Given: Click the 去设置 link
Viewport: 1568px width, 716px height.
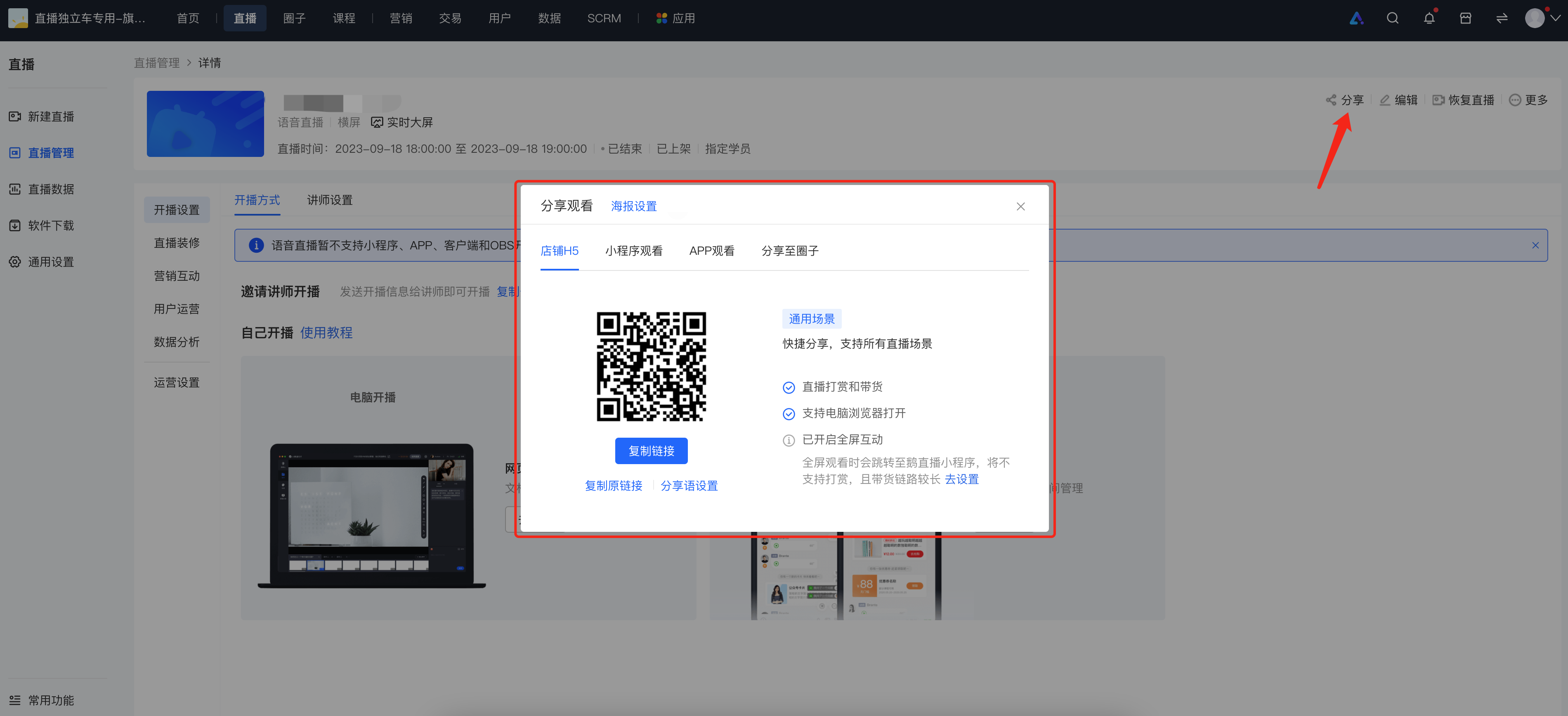Looking at the screenshot, I should (x=961, y=479).
